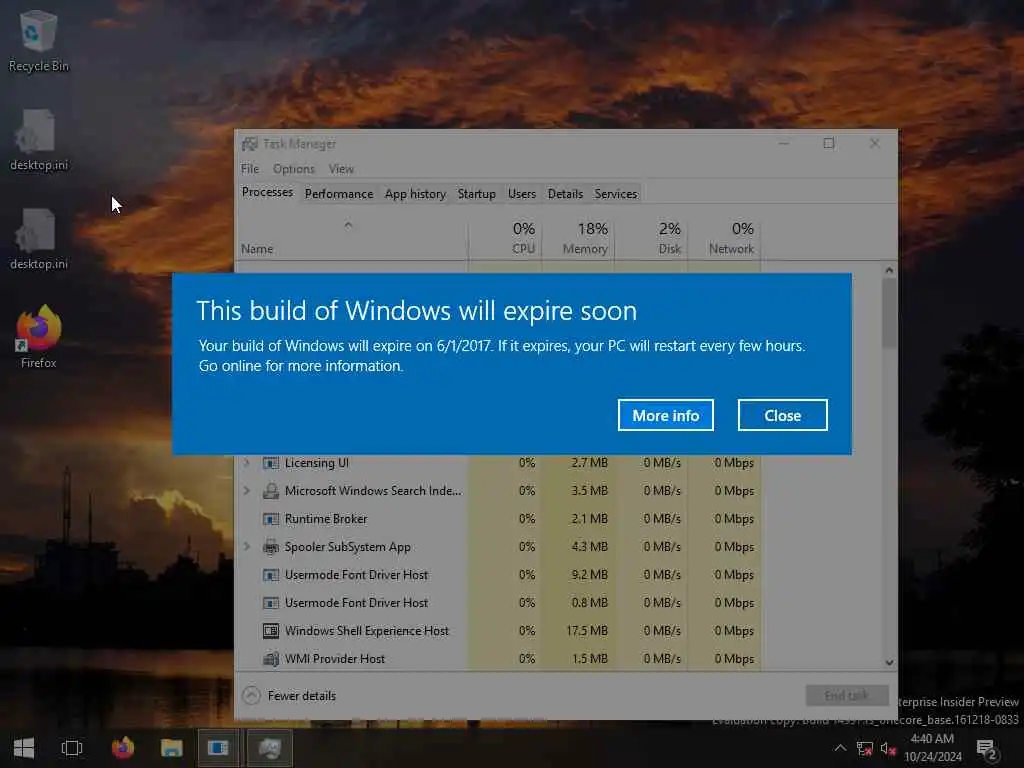The image size is (1024, 768).
Task: Select the Windows Shell Experience Host process name
Action: [x=366, y=631]
